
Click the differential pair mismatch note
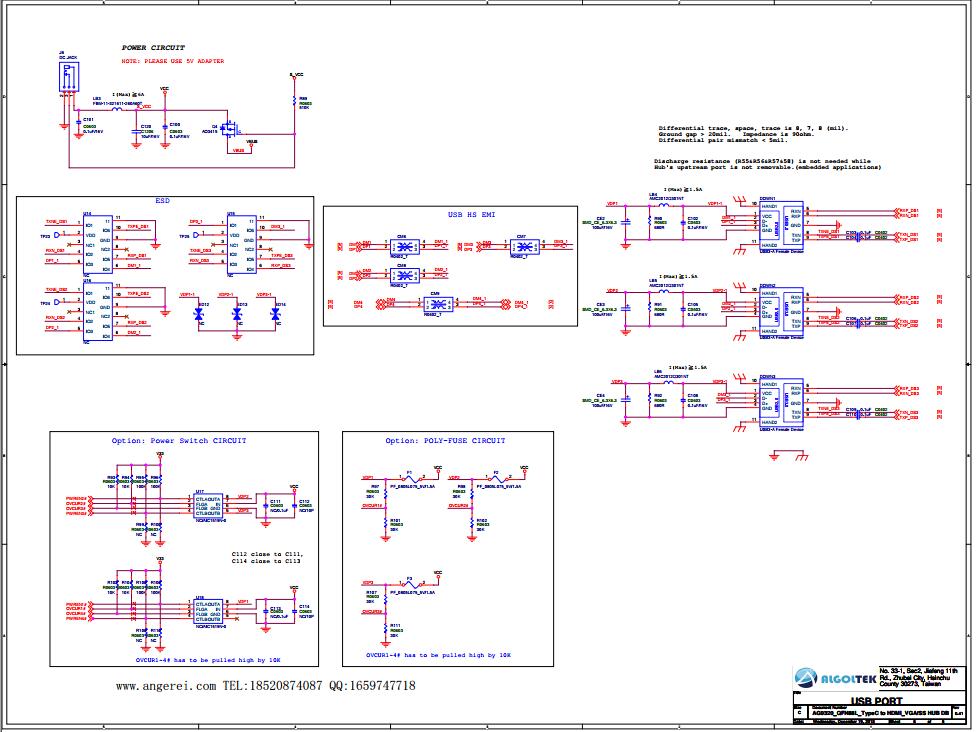tap(723, 141)
